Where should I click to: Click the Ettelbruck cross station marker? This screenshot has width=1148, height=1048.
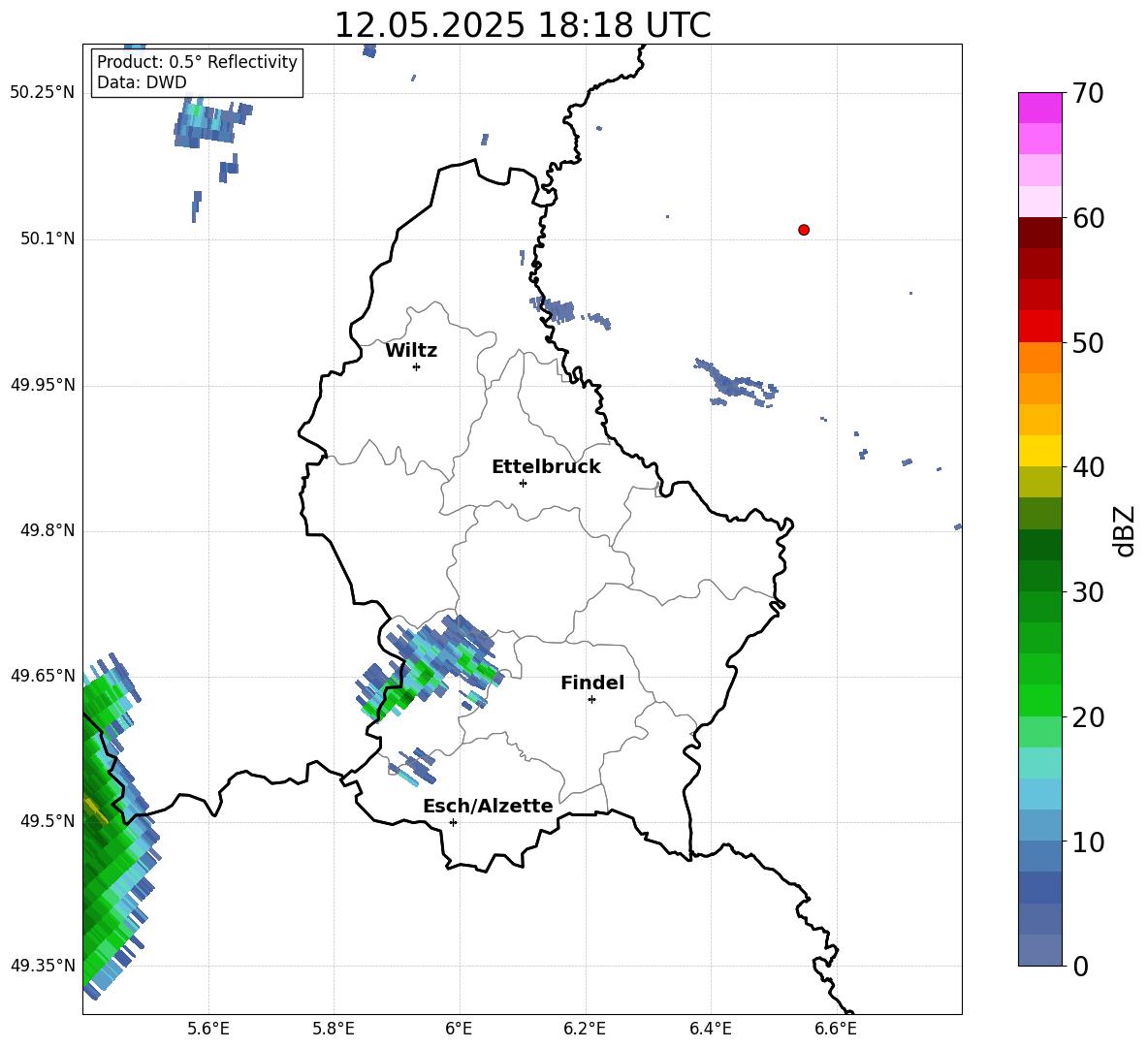click(x=523, y=483)
